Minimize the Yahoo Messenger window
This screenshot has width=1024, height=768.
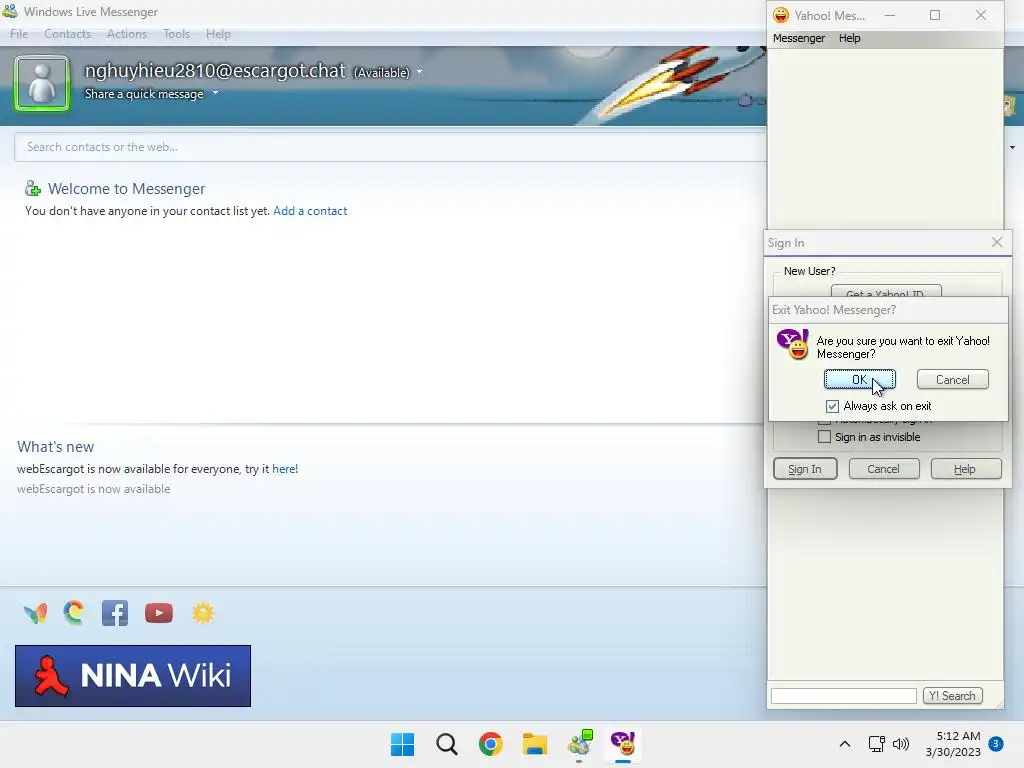pos(889,15)
